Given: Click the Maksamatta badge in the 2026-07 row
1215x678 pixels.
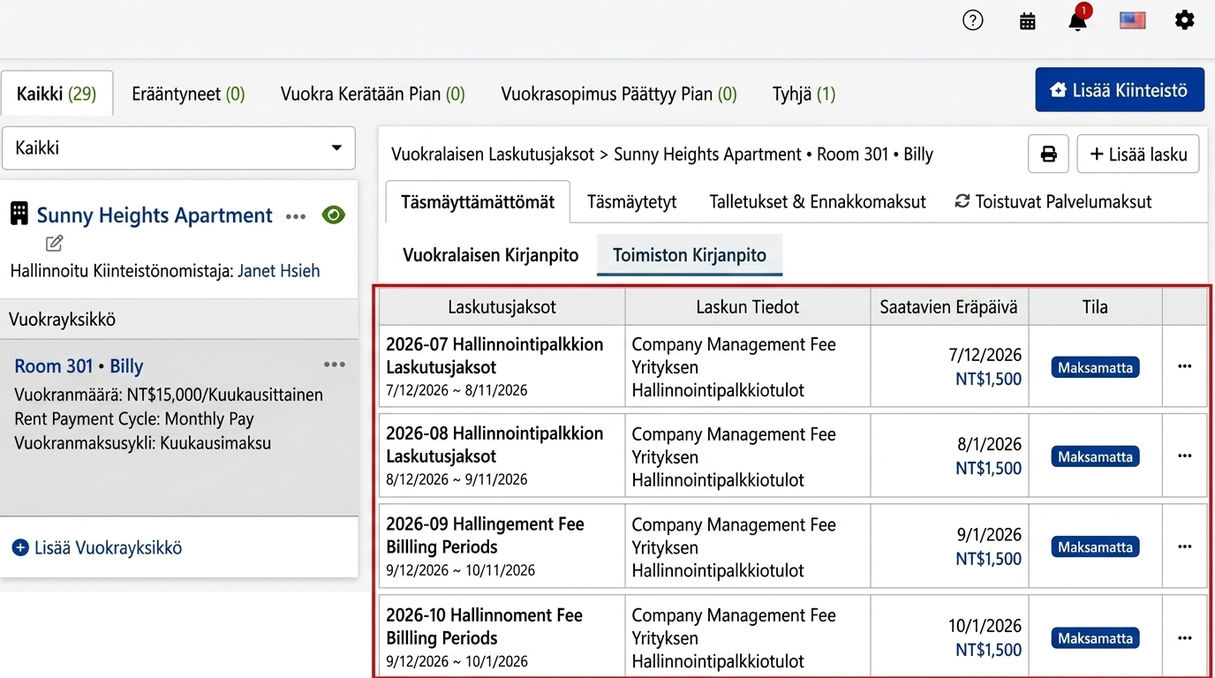Looking at the screenshot, I should click(1095, 367).
